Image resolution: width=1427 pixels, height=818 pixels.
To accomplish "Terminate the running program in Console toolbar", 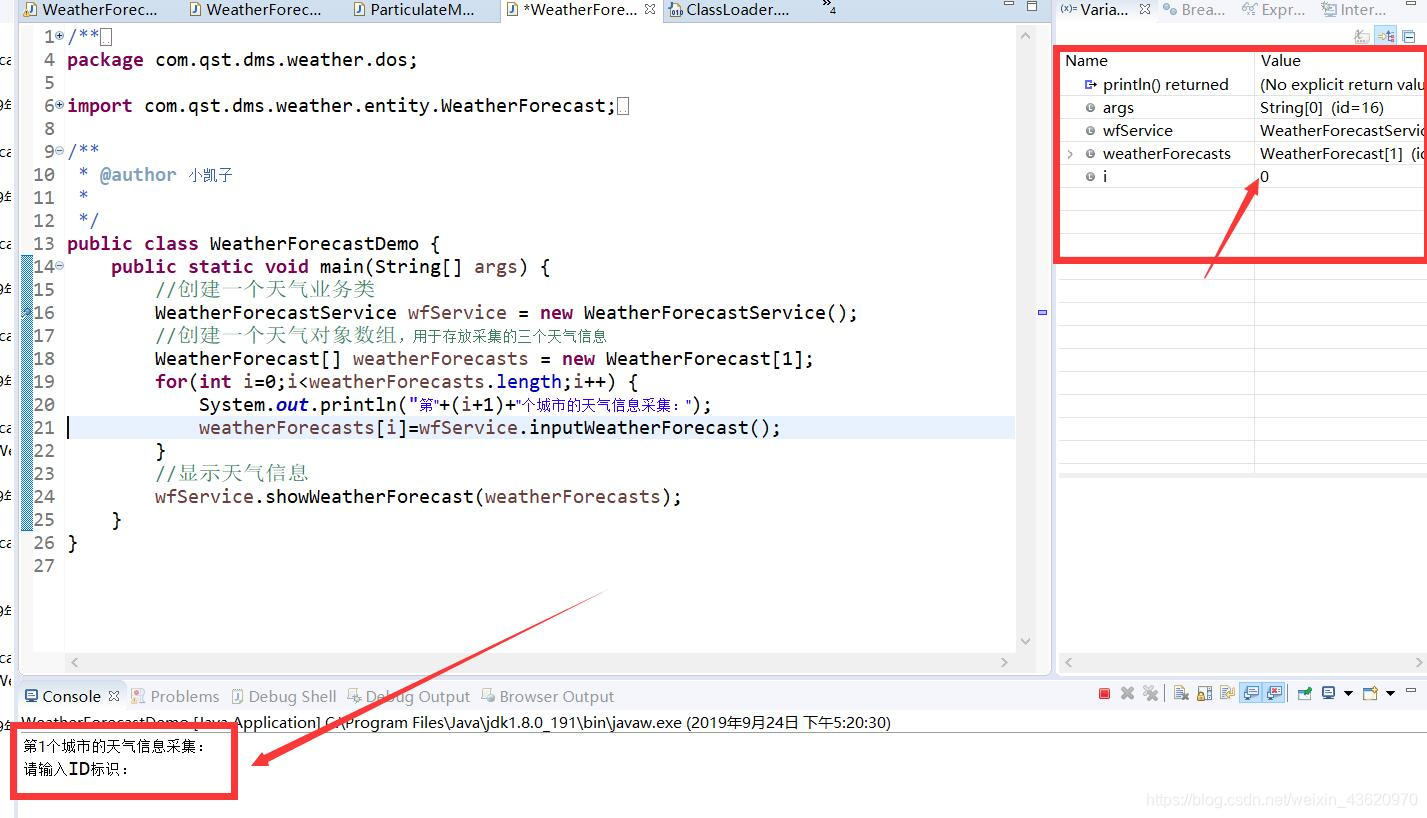I will pos(1104,693).
